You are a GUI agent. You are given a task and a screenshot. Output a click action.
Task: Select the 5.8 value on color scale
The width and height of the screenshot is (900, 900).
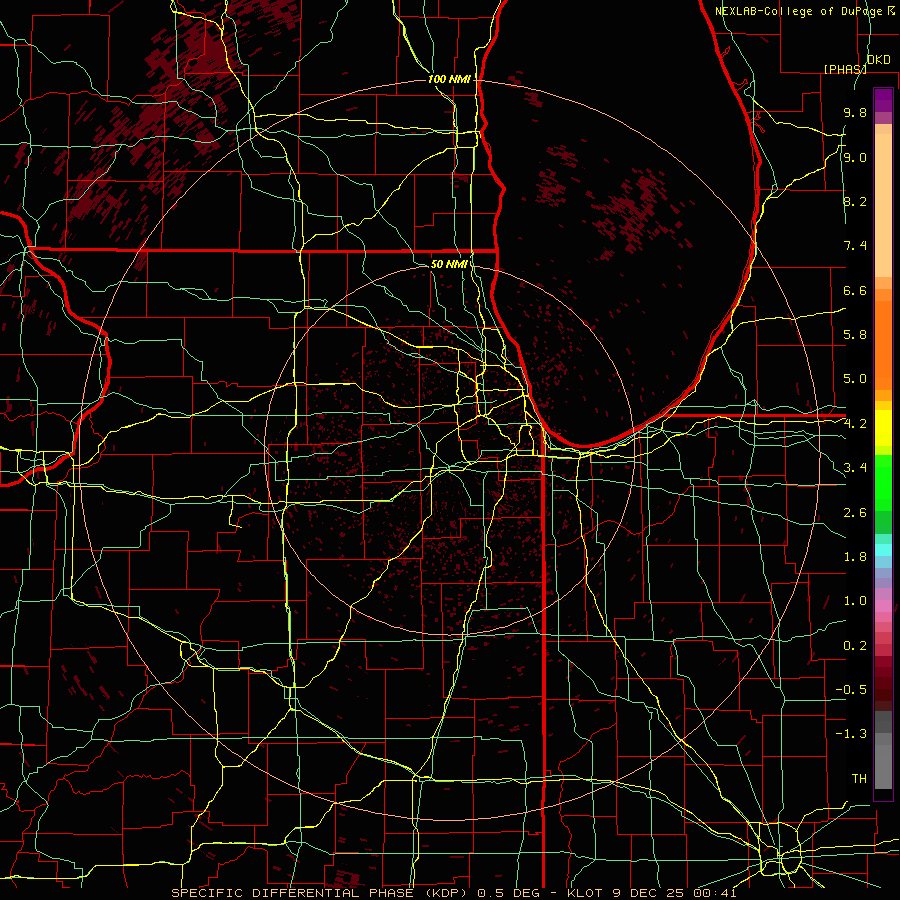click(855, 335)
